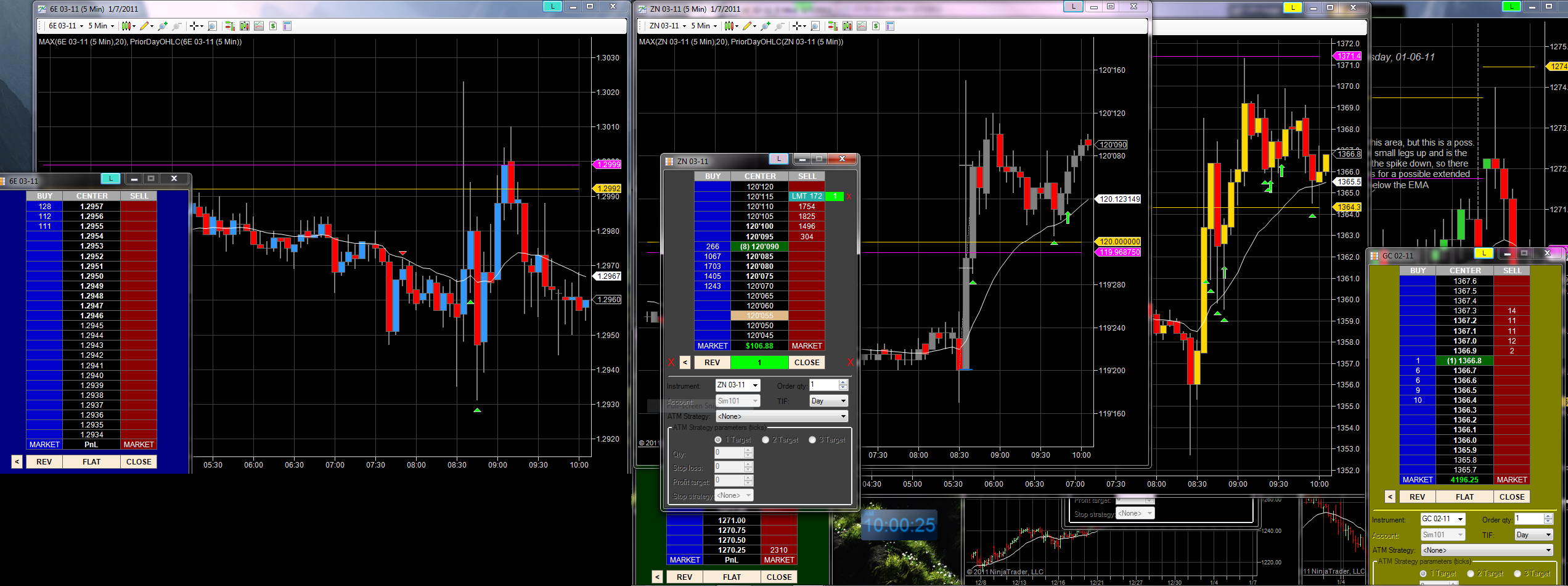The image size is (1568, 586).
Task: Click FLAT button in GC 02-11 DOM
Action: 1464,497
